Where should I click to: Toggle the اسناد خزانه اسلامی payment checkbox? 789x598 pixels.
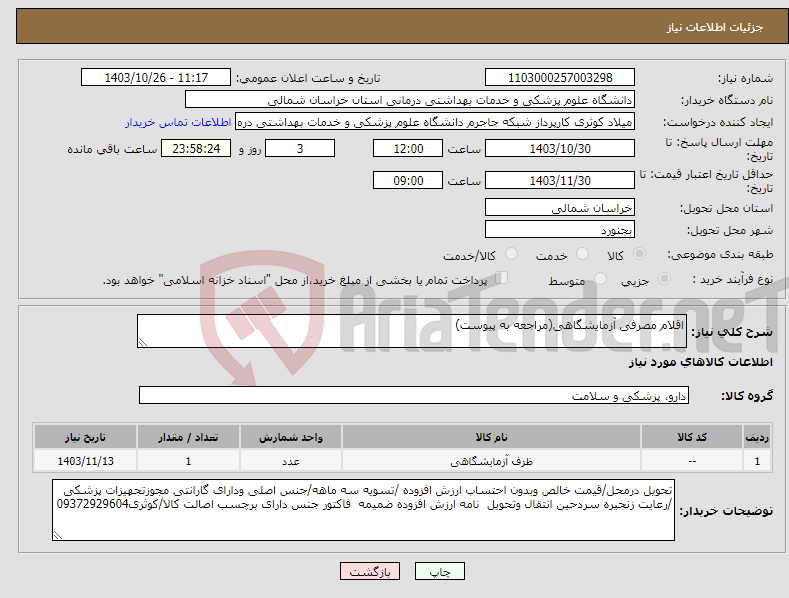(x=501, y=277)
